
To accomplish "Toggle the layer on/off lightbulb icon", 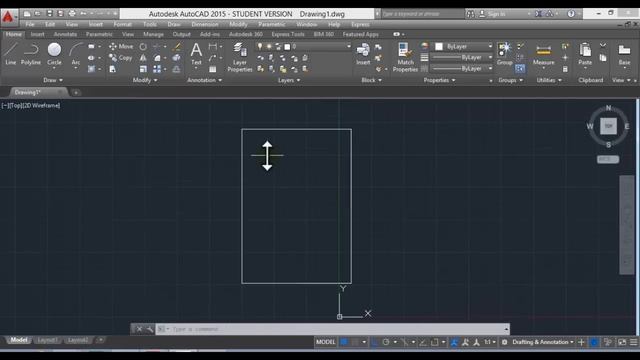I will 260,47.
